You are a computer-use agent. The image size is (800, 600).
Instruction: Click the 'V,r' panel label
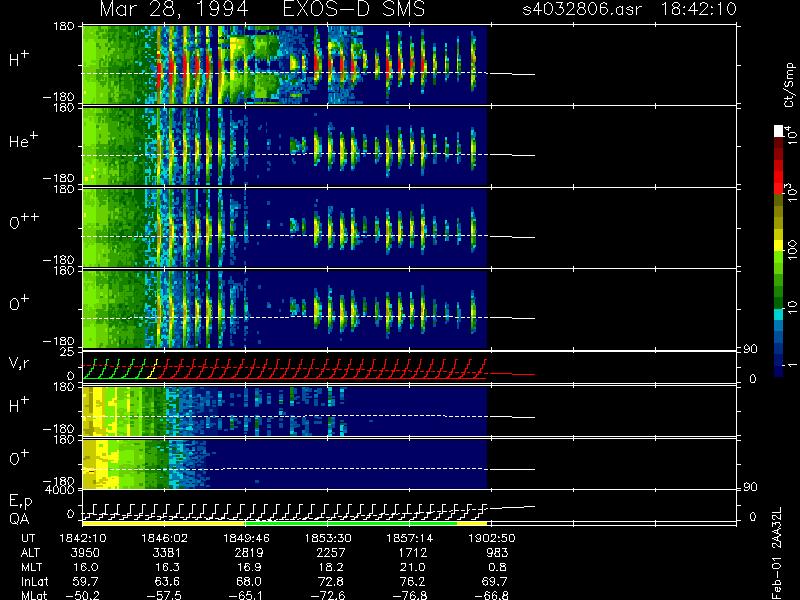tap(19, 363)
